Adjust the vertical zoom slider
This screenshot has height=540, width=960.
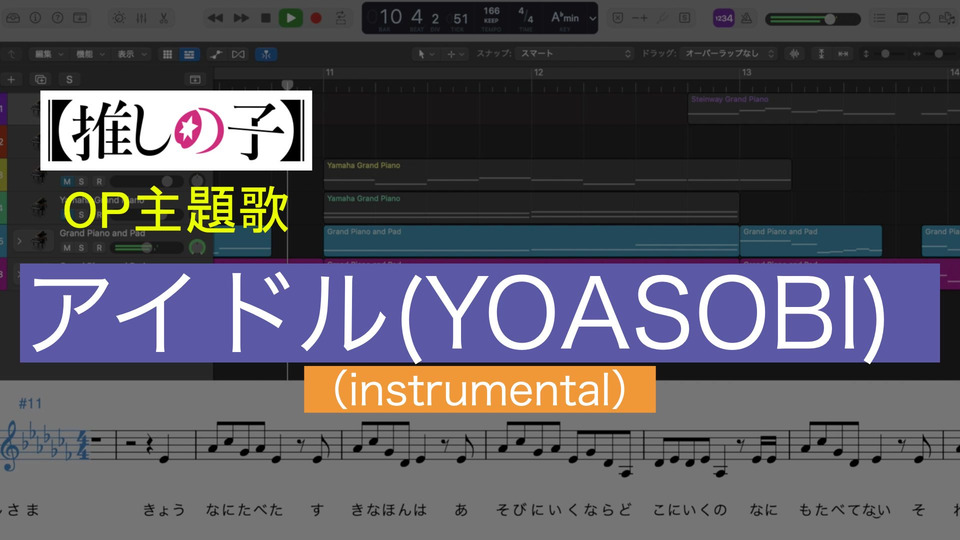point(883,54)
